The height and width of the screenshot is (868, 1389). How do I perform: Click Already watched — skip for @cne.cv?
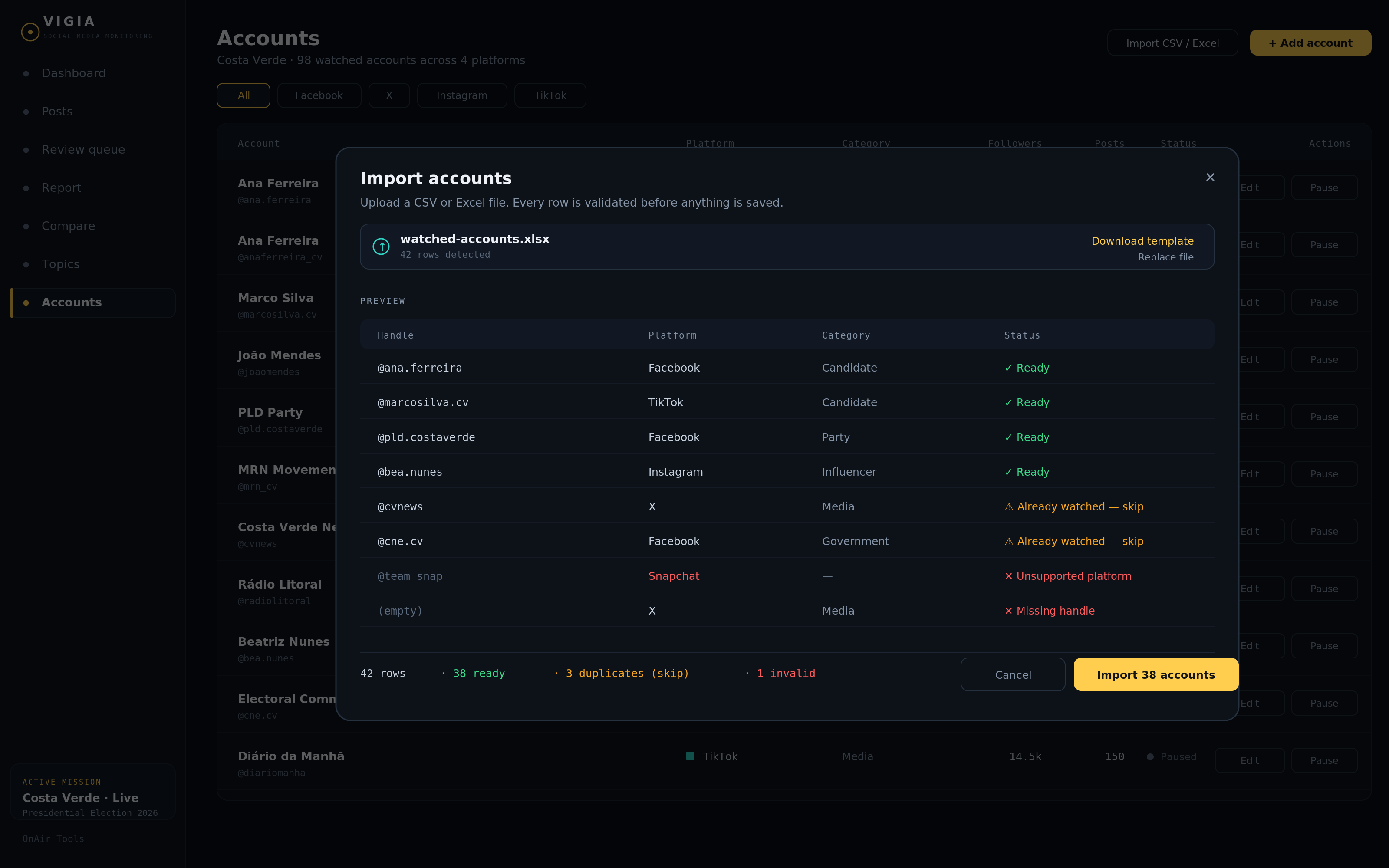[1073, 541]
